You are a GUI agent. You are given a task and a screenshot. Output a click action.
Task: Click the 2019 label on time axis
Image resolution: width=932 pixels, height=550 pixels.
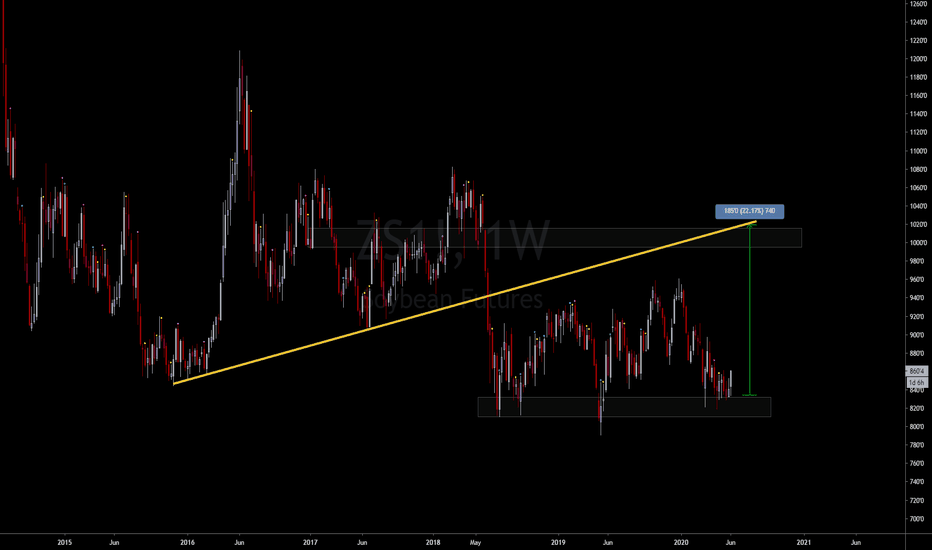pos(558,542)
